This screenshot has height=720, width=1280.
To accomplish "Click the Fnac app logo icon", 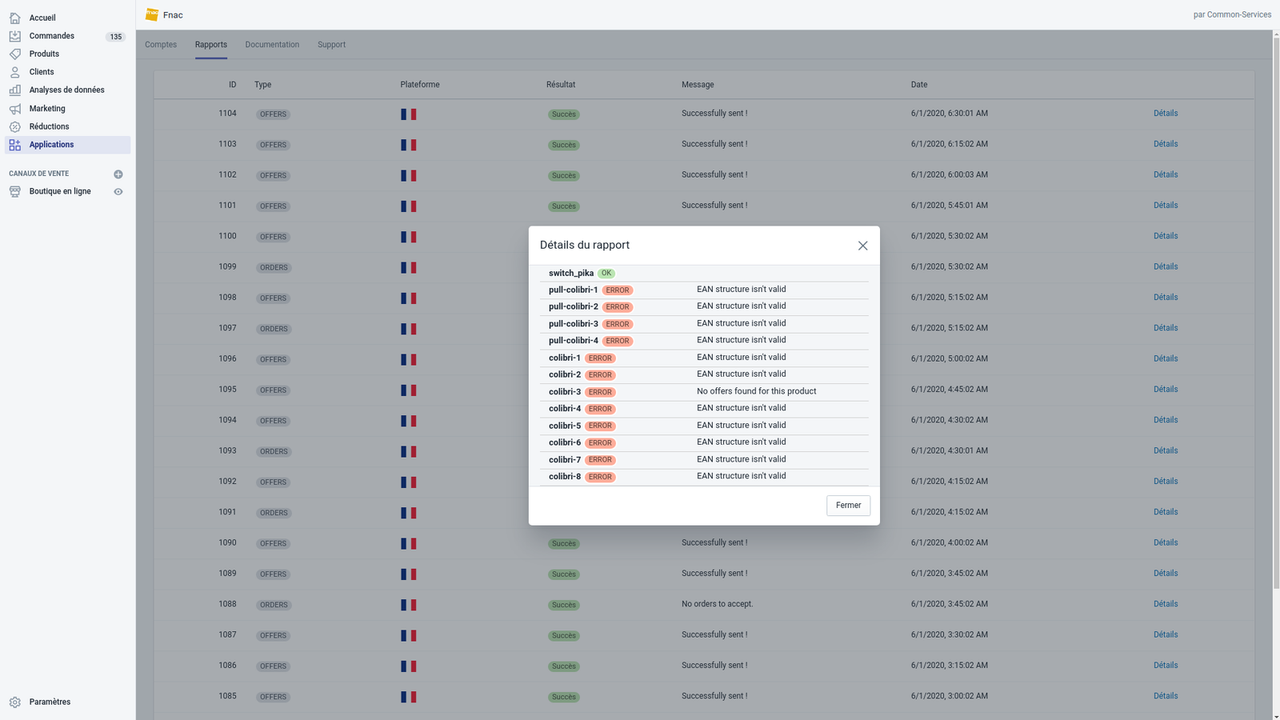I will coord(152,15).
